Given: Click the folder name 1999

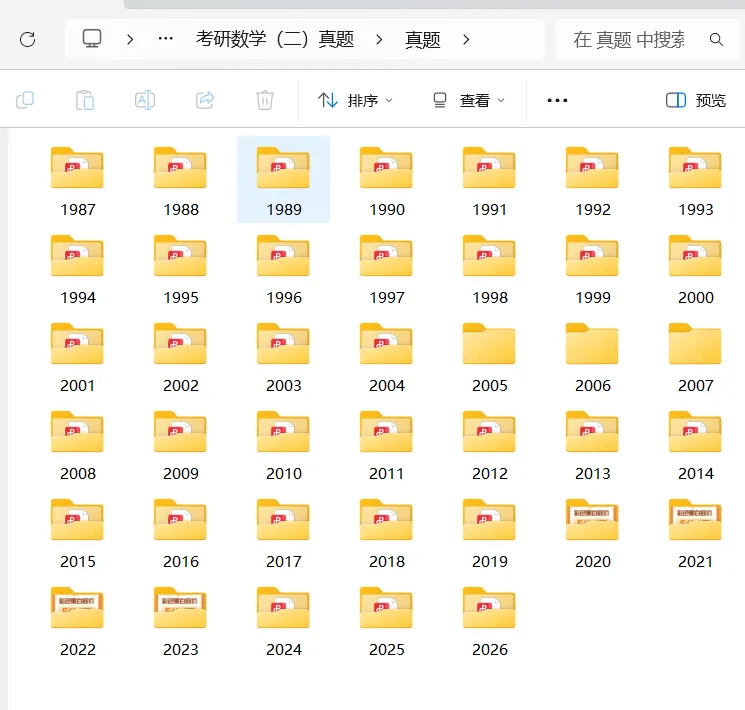Looking at the screenshot, I should click(592, 297).
